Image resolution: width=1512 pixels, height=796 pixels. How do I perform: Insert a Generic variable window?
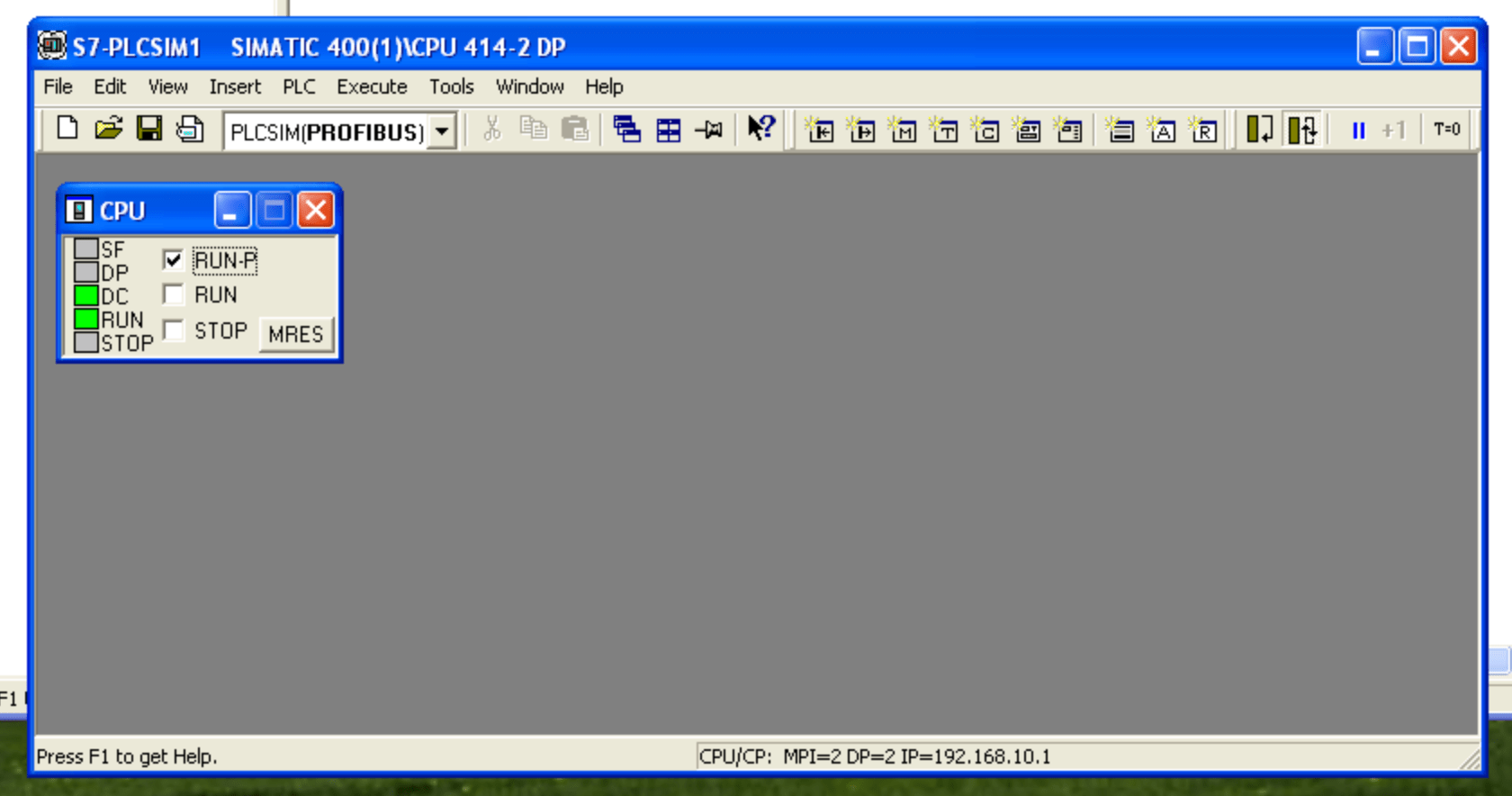coord(1027,130)
